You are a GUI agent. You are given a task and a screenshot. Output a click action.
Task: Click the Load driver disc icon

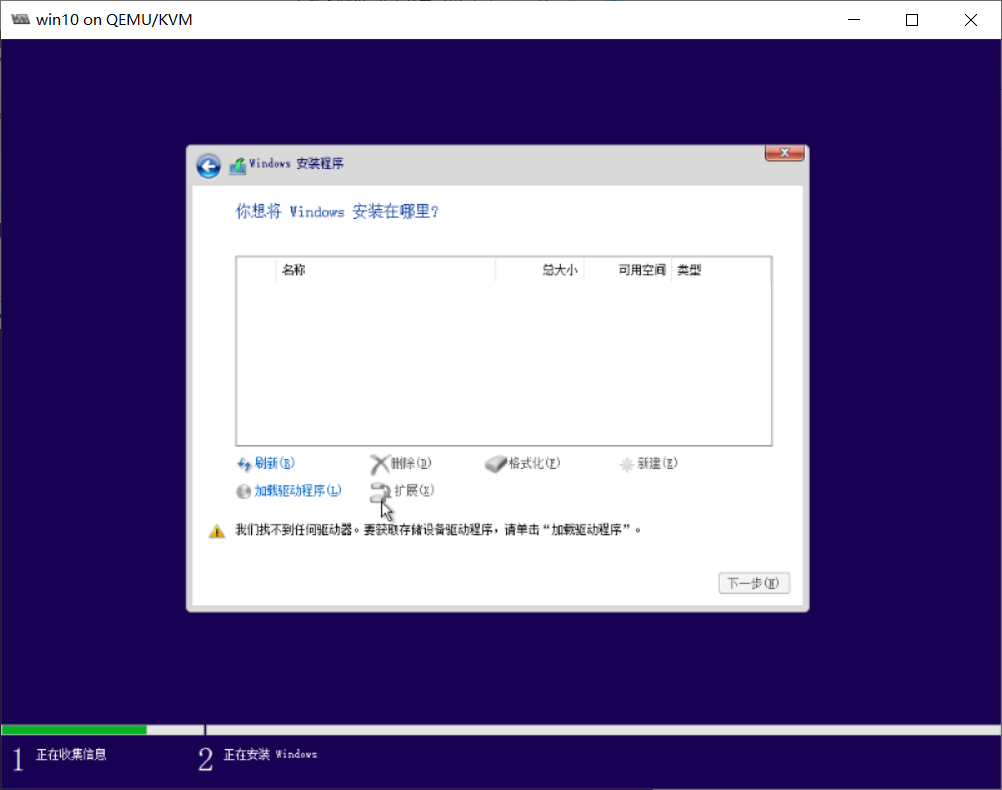(x=243, y=491)
